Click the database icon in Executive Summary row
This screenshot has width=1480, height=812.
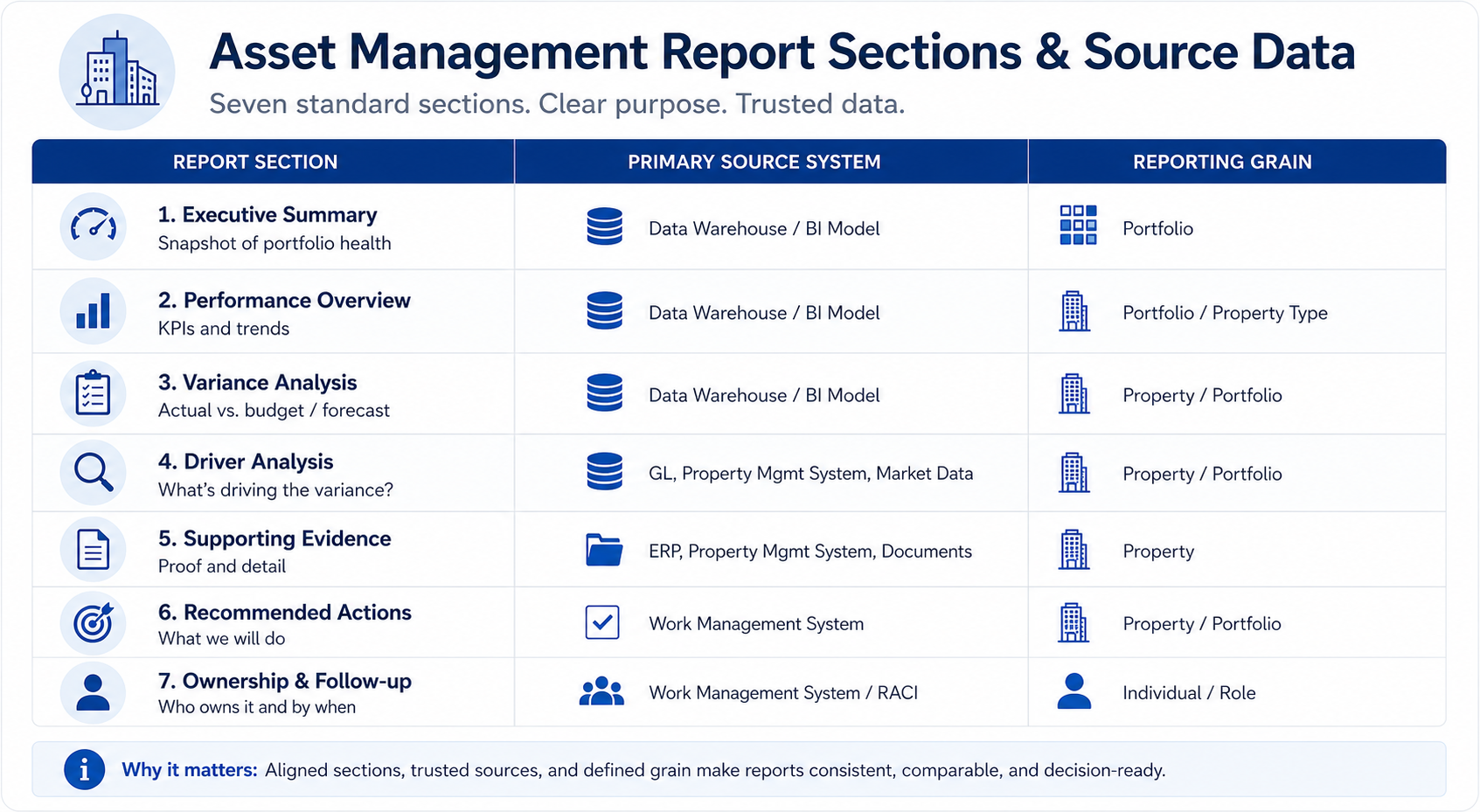tap(604, 226)
